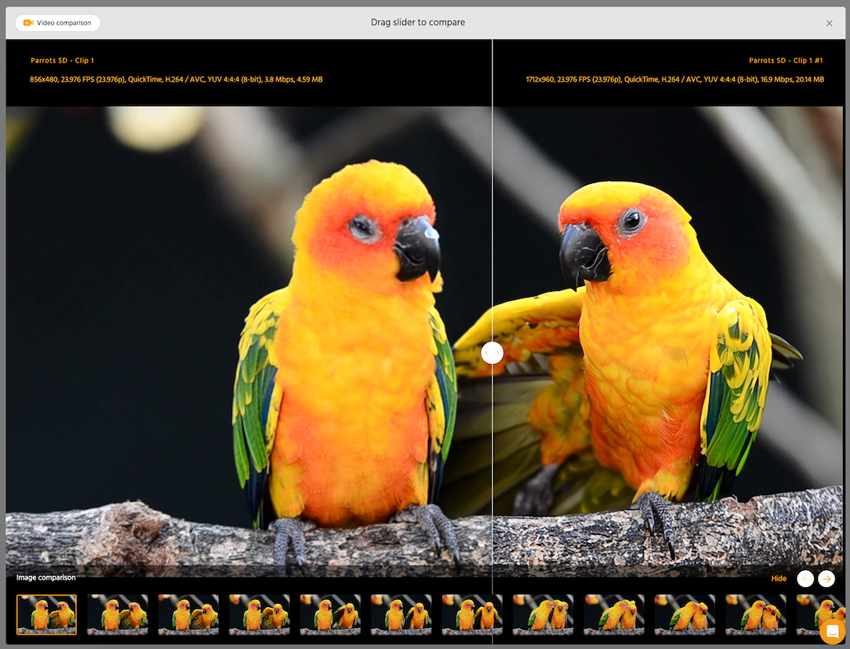Hide the image comparison thumbnail strip
Screen dimensions: 850x649
point(778,579)
